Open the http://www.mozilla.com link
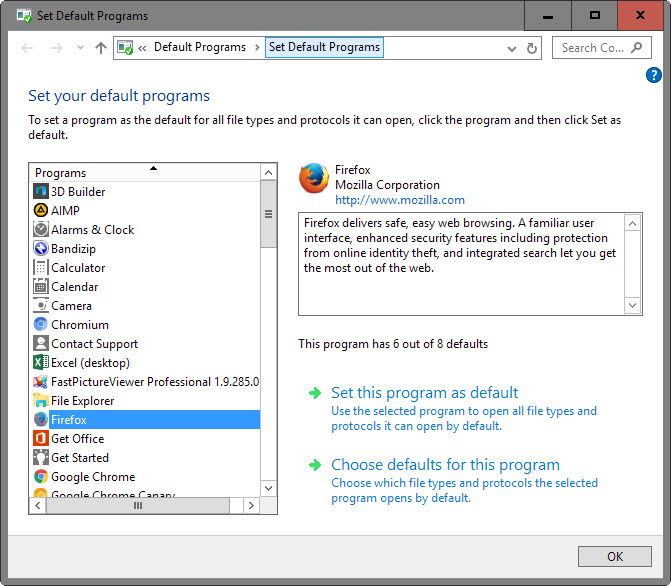This screenshot has height=586, width=671. point(400,200)
